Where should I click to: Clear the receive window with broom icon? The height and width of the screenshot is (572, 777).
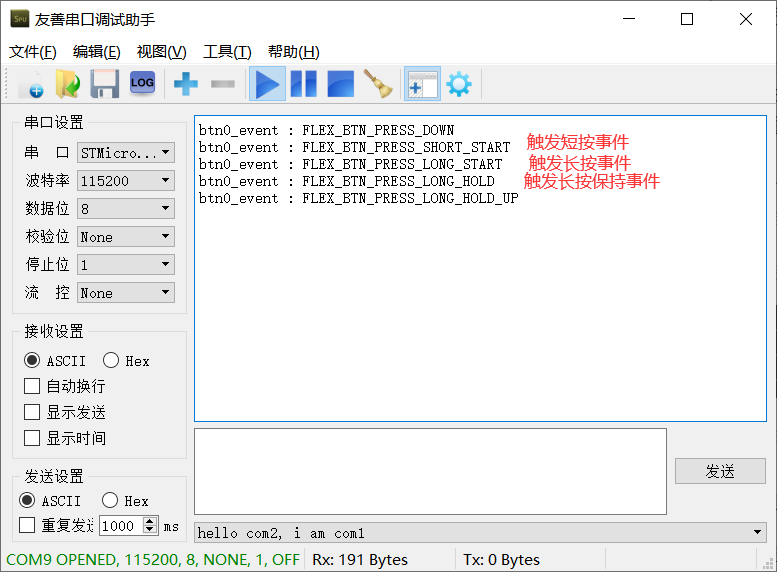[378, 84]
